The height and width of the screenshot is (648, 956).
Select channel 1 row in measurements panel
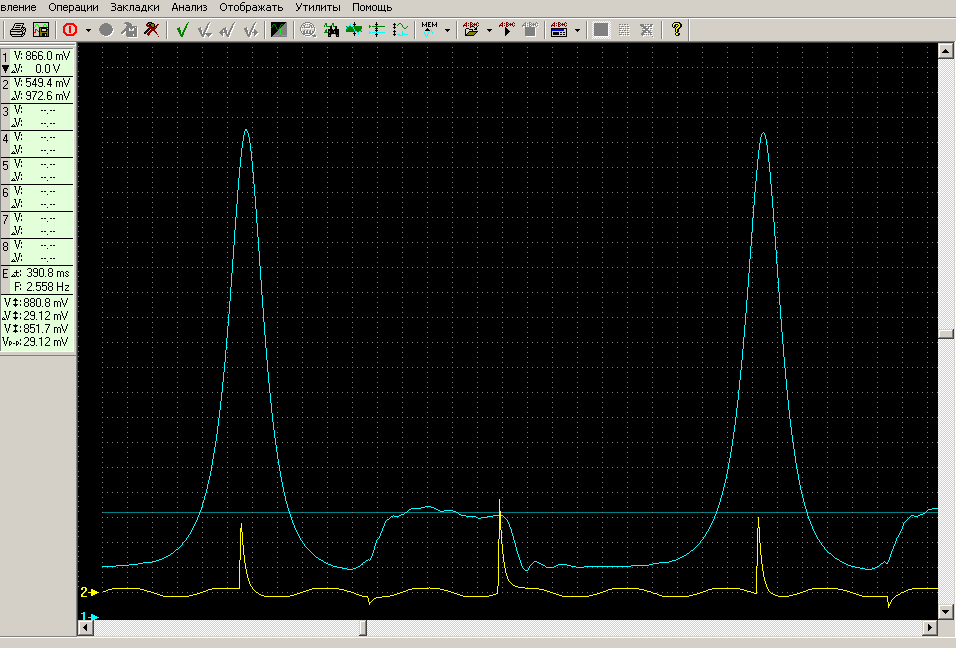[37, 62]
